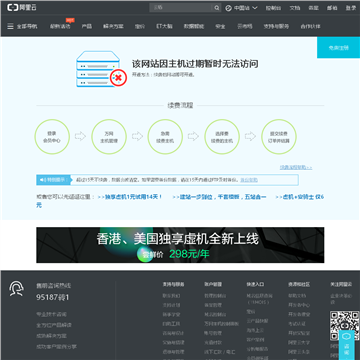Screen dimensions: 360x360
Task: Open the 全部导航 hamburger menu
Action: tap(22, 26)
